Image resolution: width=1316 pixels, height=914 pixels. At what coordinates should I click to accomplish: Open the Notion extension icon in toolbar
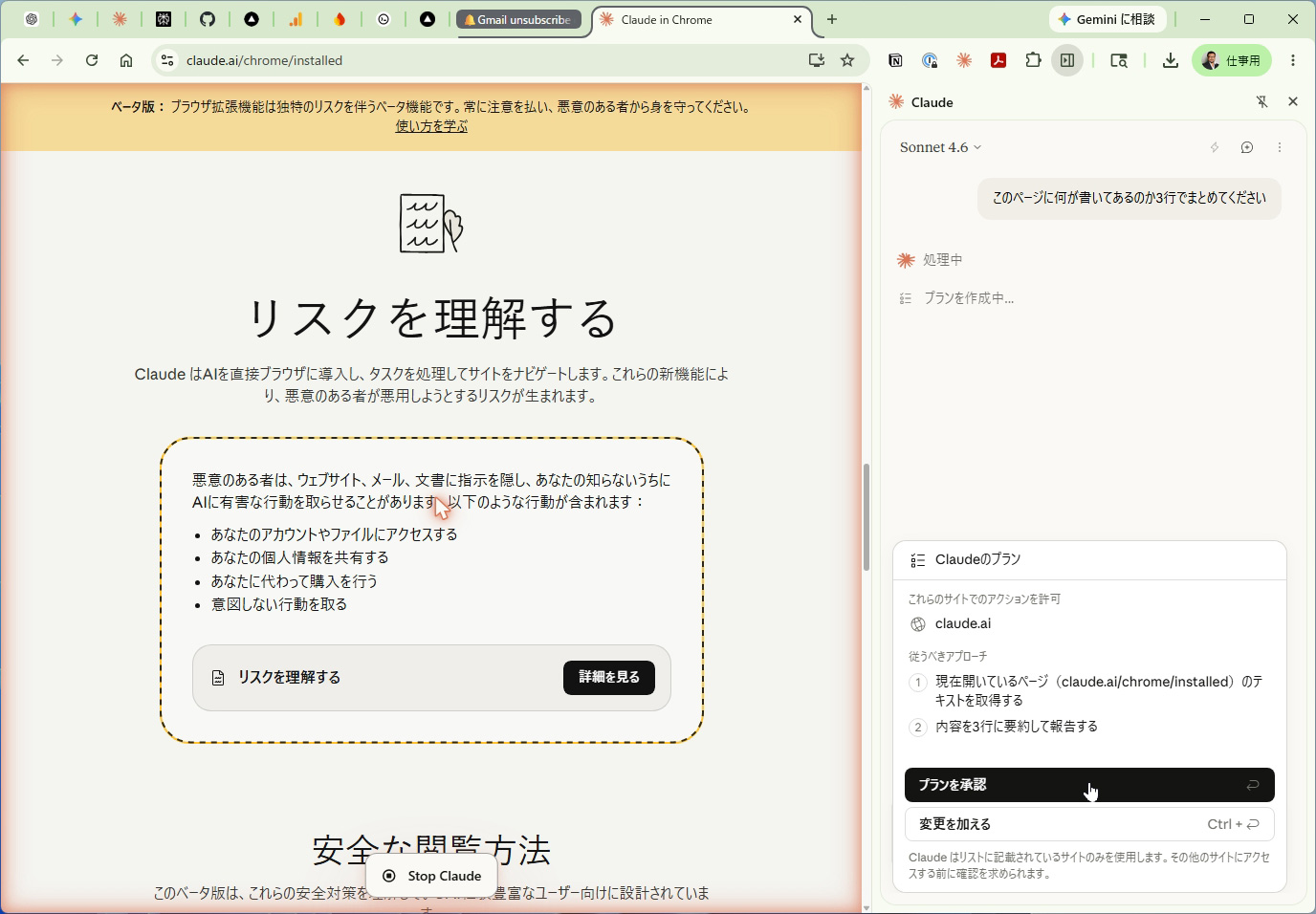[895, 60]
